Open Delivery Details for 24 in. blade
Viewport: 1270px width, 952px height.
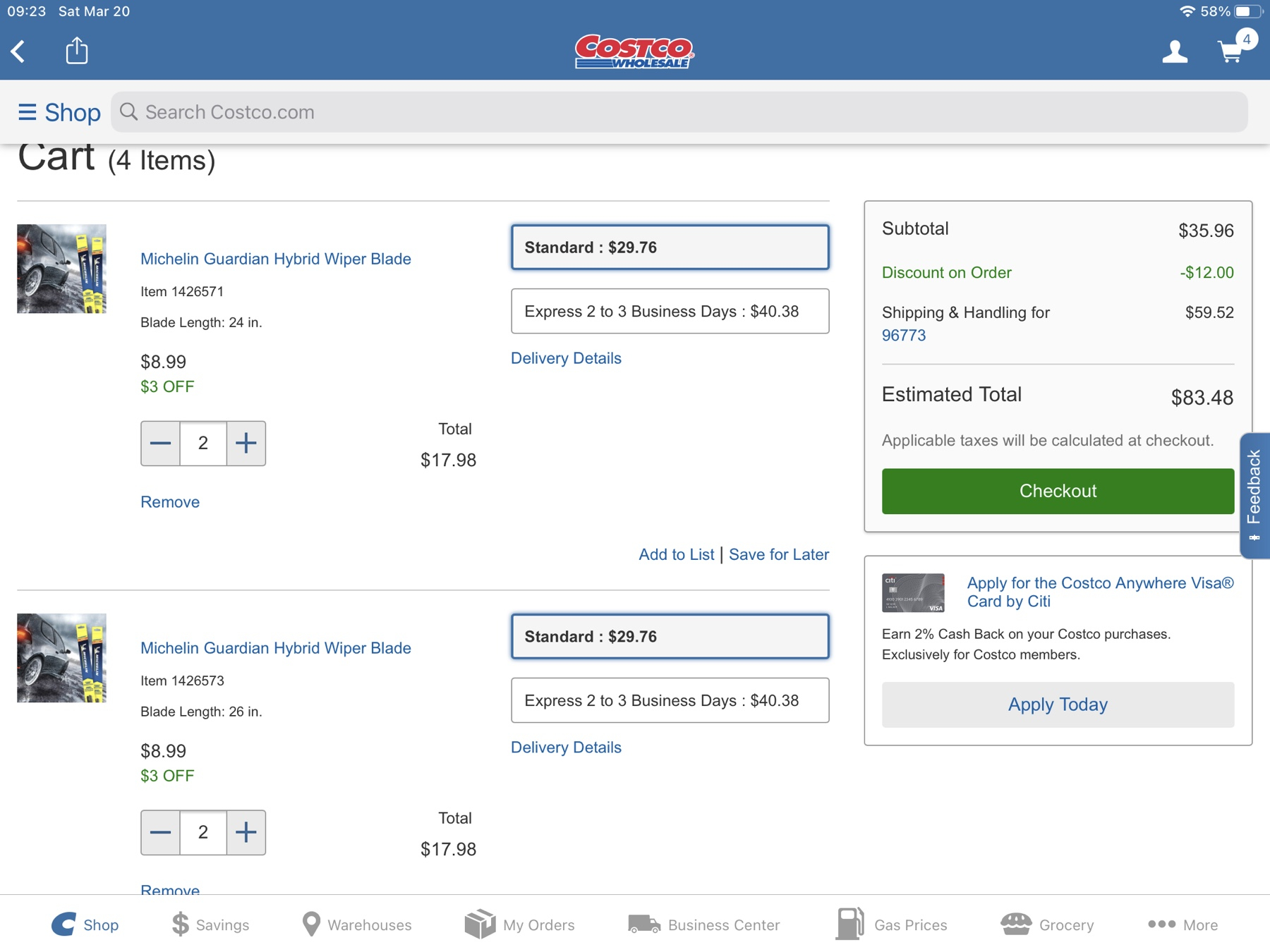(x=566, y=358)
